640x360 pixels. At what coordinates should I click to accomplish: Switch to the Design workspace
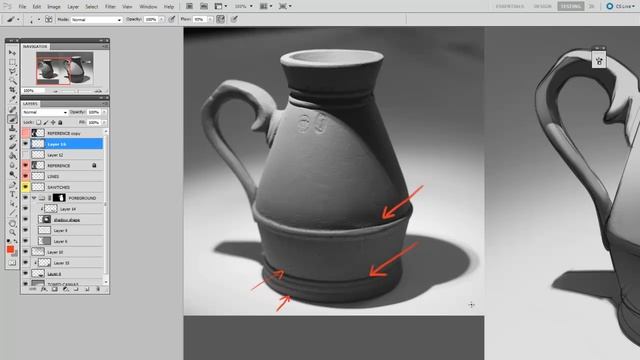[542, 6]
